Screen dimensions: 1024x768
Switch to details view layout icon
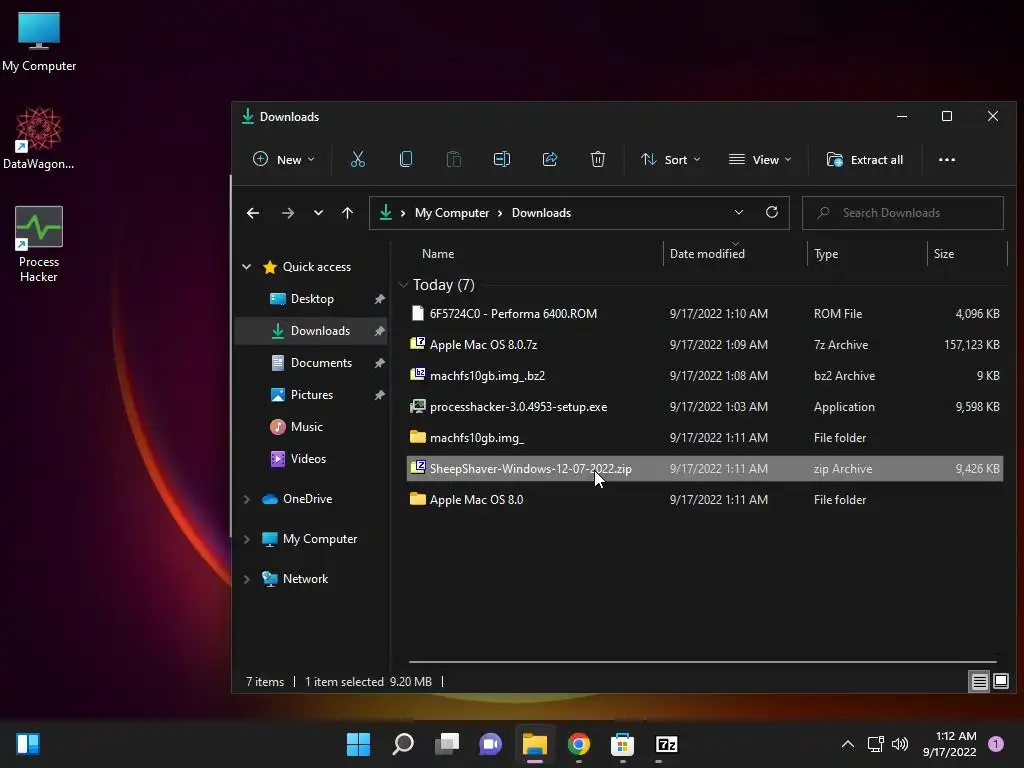point(979,682)
